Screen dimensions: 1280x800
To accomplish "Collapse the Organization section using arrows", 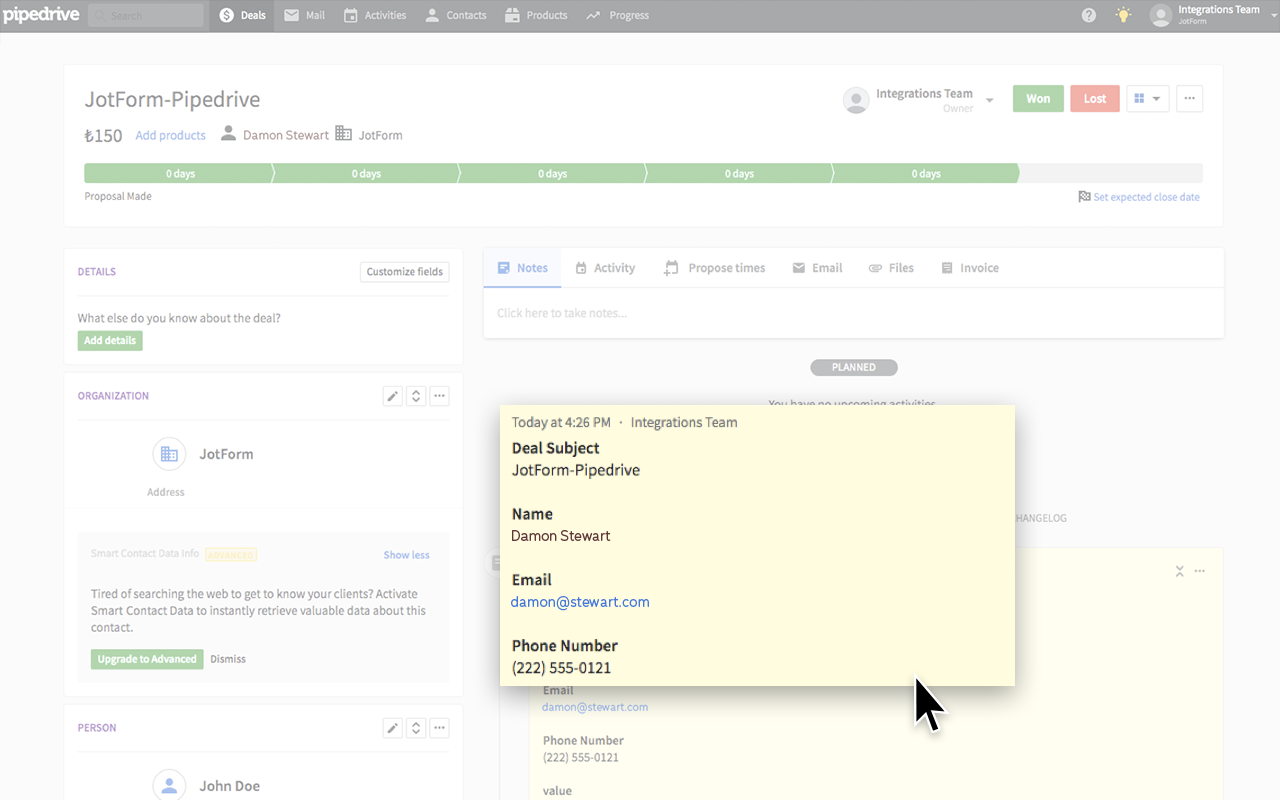I will [x=416, y=396].
